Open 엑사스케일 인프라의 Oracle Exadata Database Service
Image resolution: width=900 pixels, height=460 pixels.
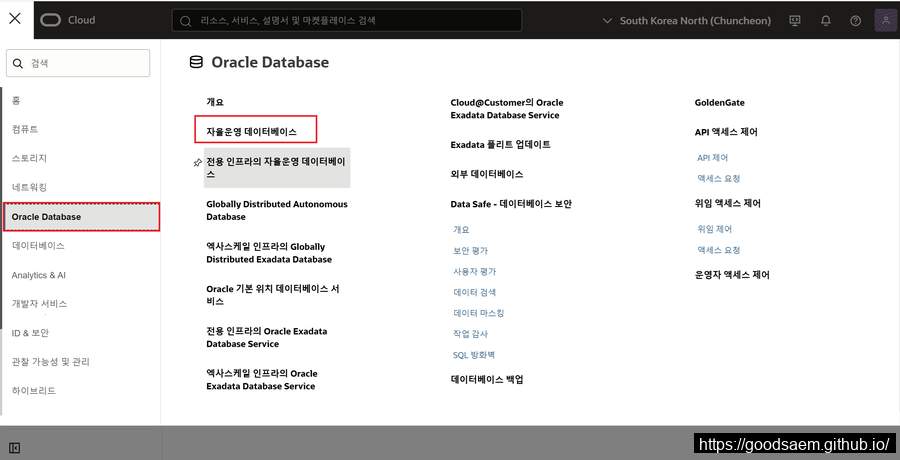tap(262, 380)
